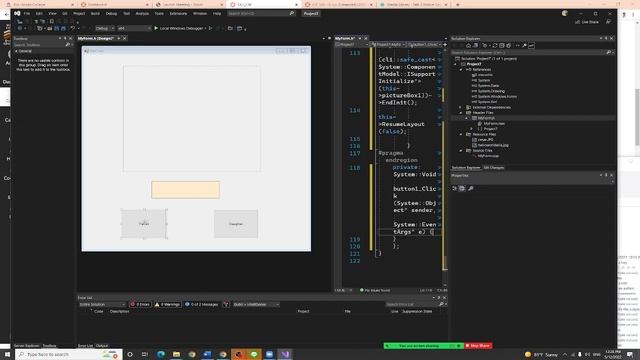Select the picture box on the form
This screenshot has height=360, width=640.
[192, 118]
